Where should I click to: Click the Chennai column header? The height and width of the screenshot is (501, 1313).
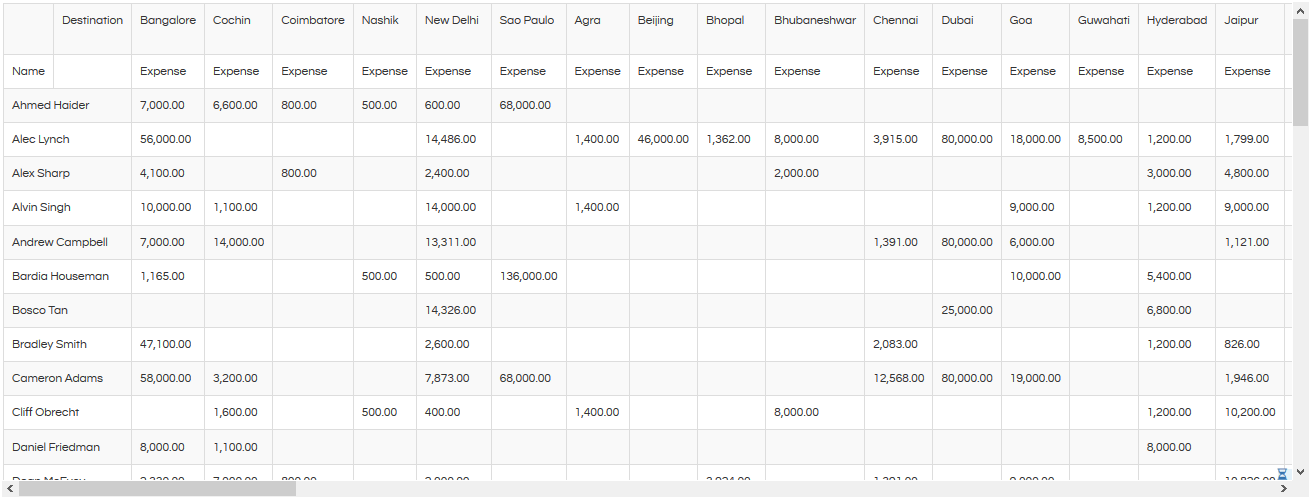pos(899,29)
